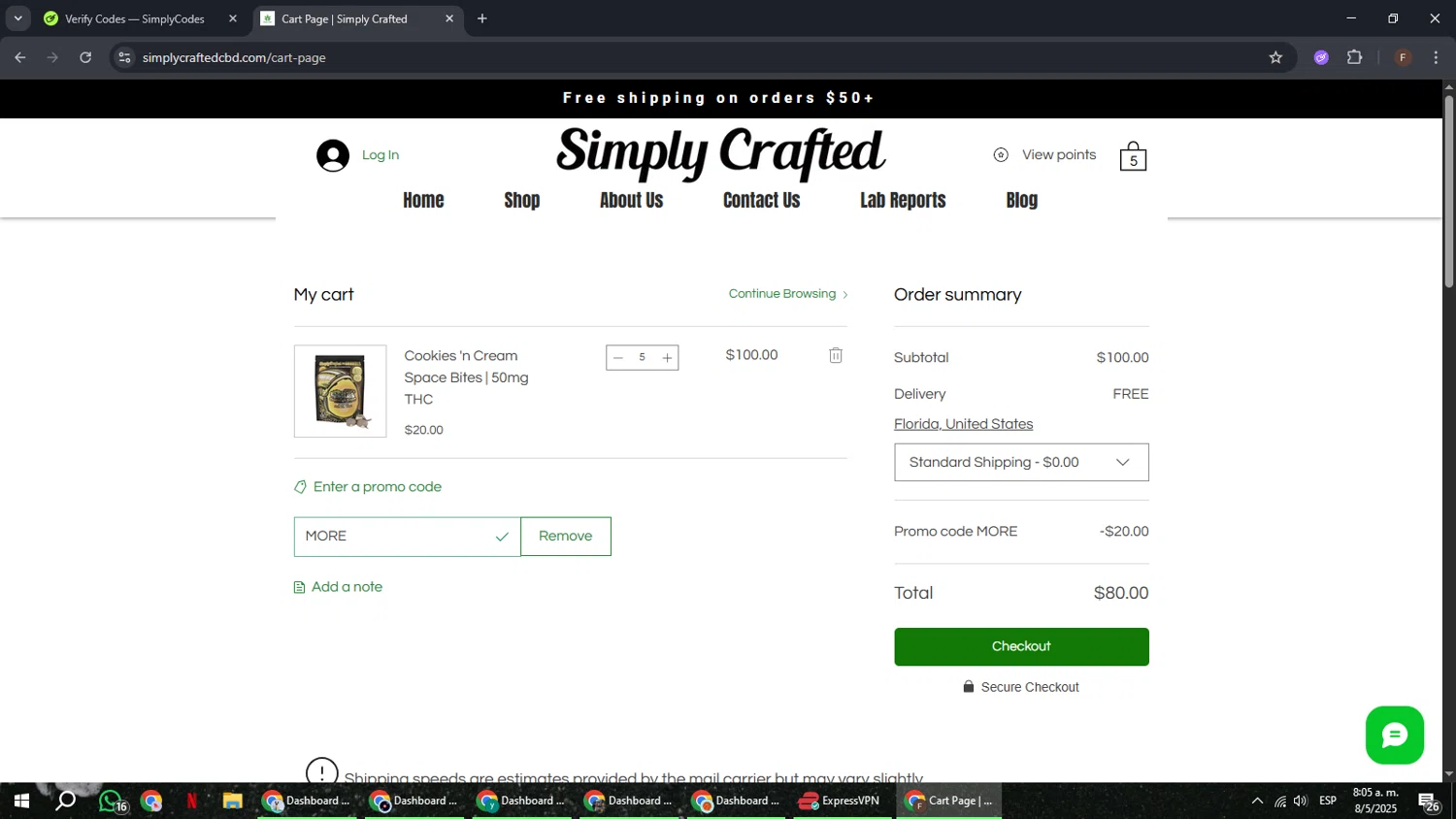Open the volume control in system tray
Screen dimensions: 1456x819
(x=1301, y=802)
